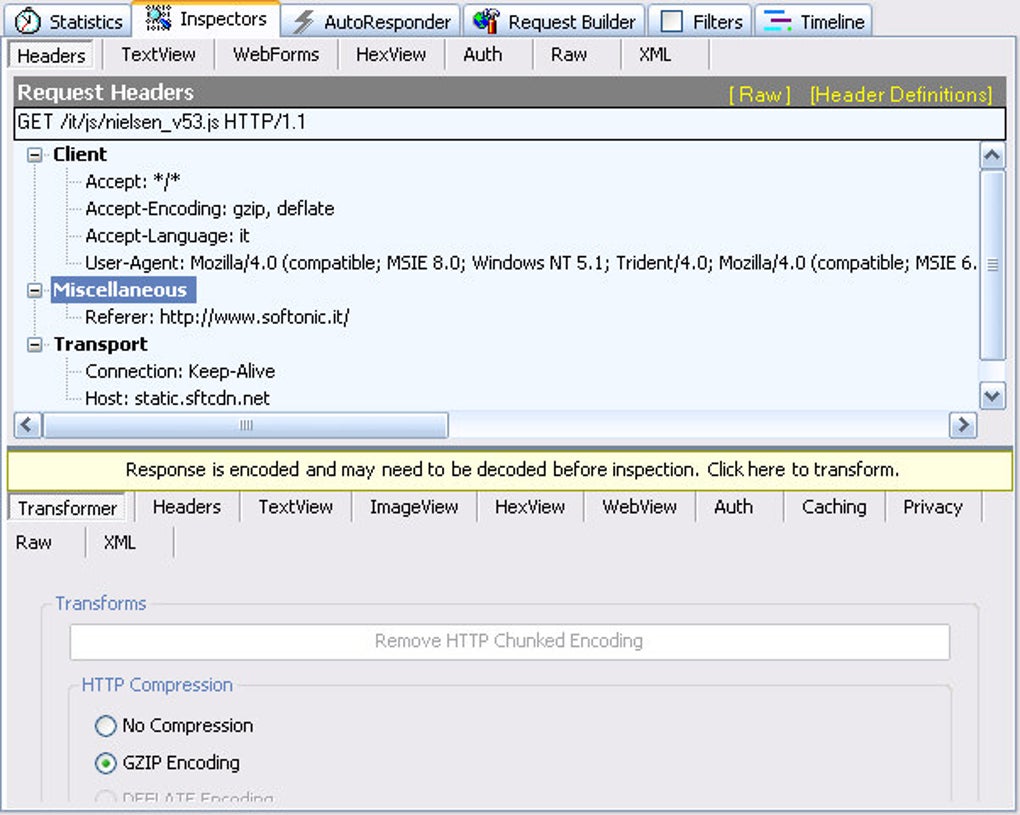1020x815 pixels.
Task: Open the response Raw tab
Action: pyautogui.click(x=34, y=542)
